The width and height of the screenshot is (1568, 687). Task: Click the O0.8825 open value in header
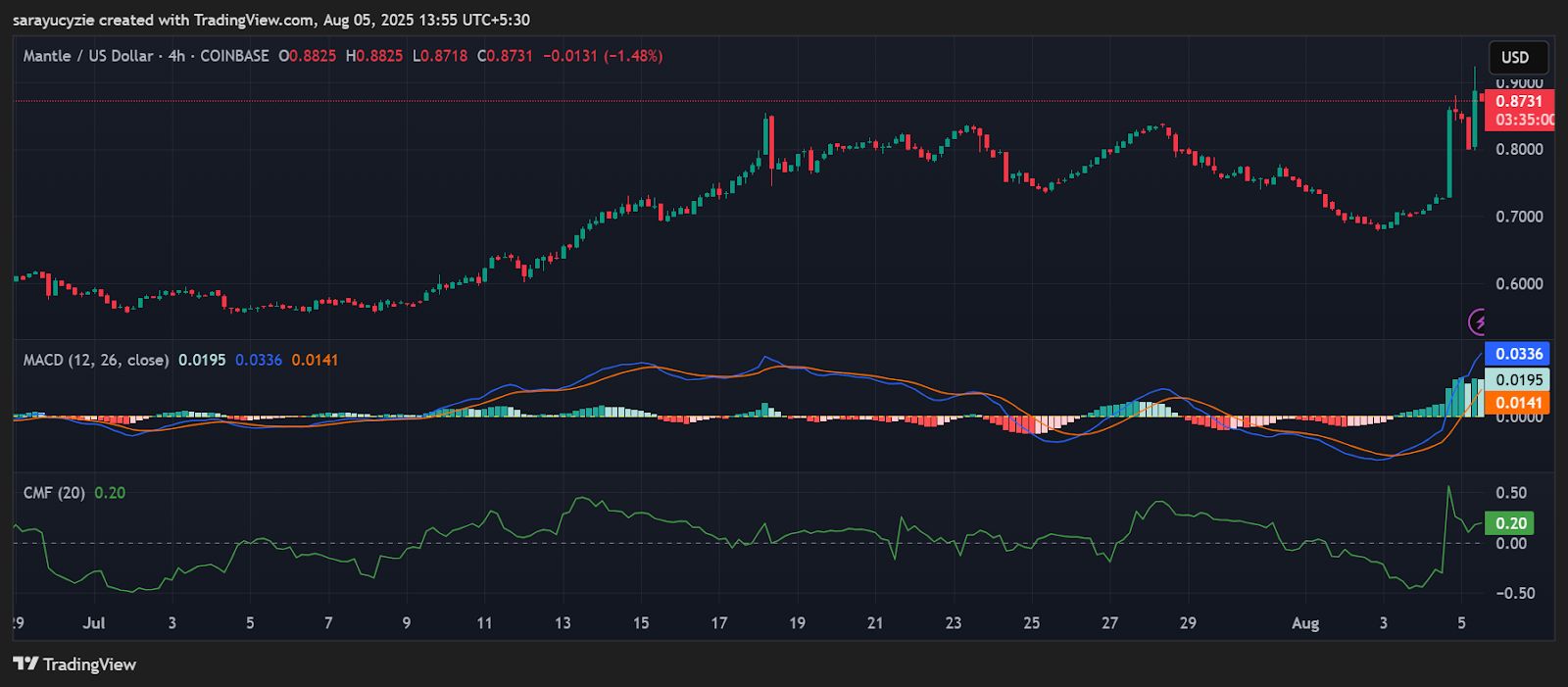click(308, 56)
